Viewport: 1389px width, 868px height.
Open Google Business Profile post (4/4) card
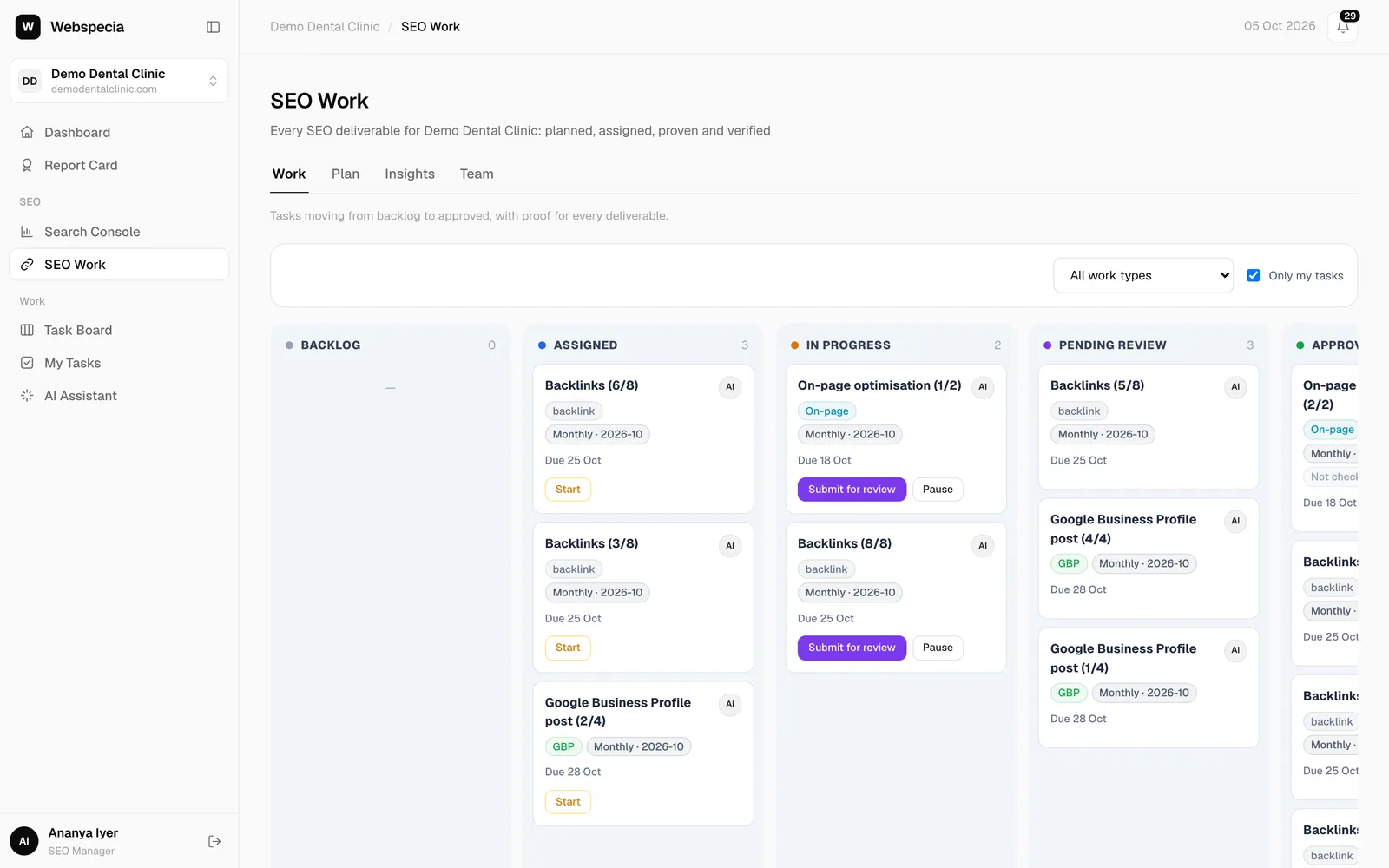(x=1149, y=558)
